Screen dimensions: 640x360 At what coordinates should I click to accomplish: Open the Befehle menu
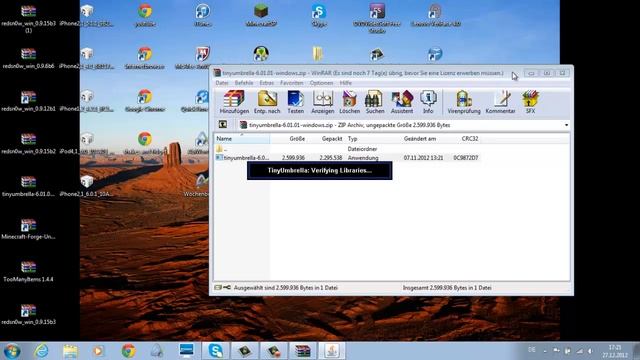(x=244, y=83)
